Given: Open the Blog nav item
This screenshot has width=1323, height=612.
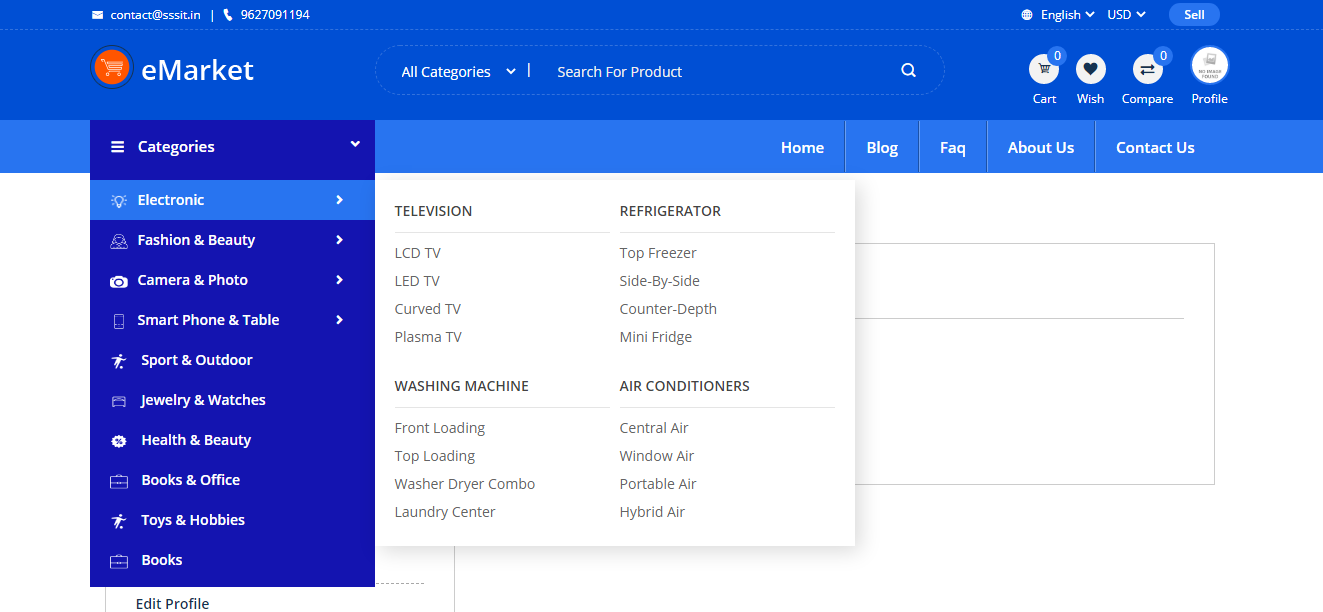Looking at the screenshot, I should tap(882, 147).
